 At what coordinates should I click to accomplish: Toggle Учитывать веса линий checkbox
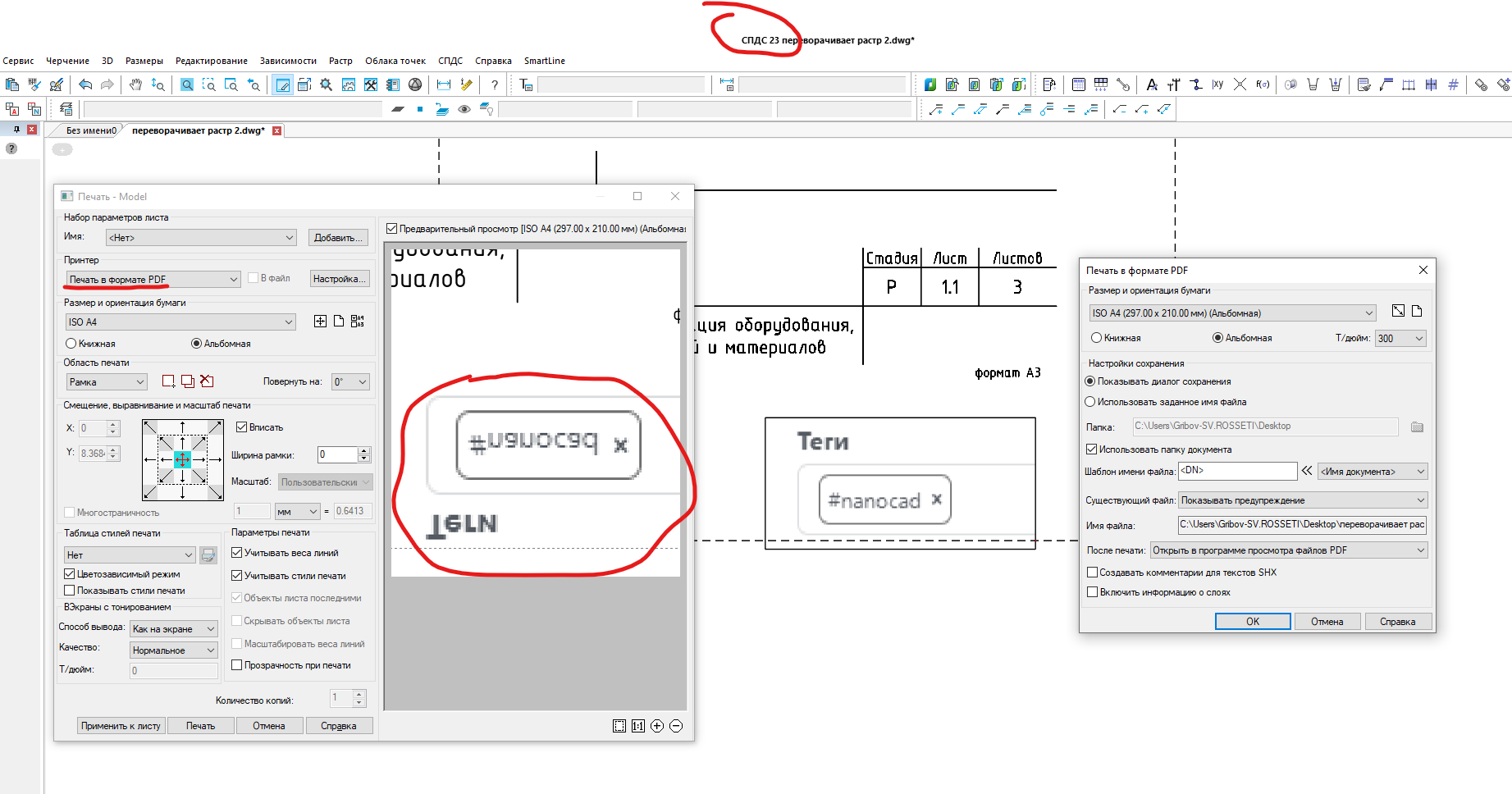point(237,553)
